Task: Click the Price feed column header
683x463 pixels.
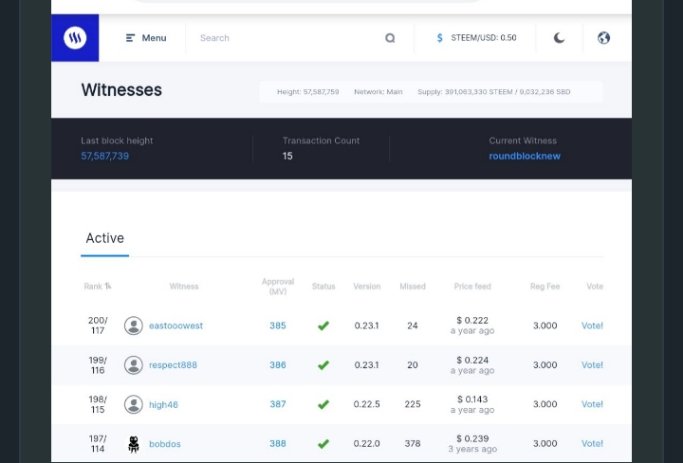Action: tap(472, 286)
